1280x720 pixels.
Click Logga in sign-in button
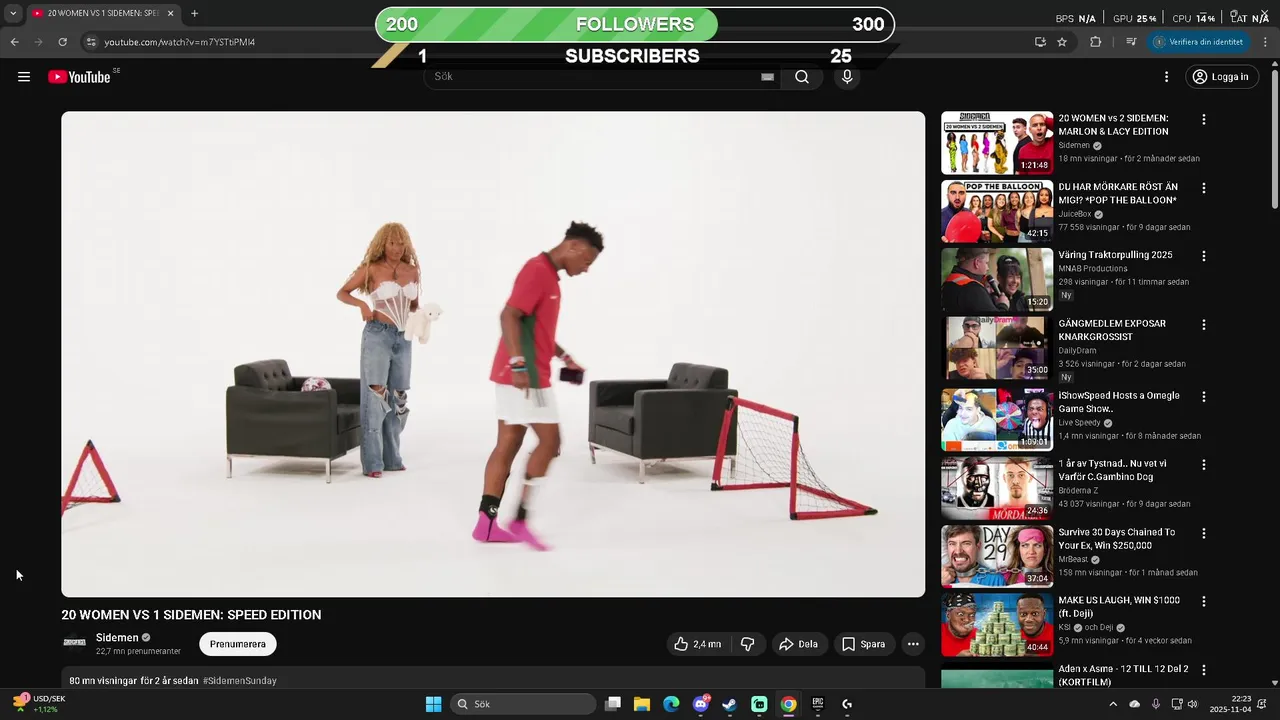(1220, 77)
